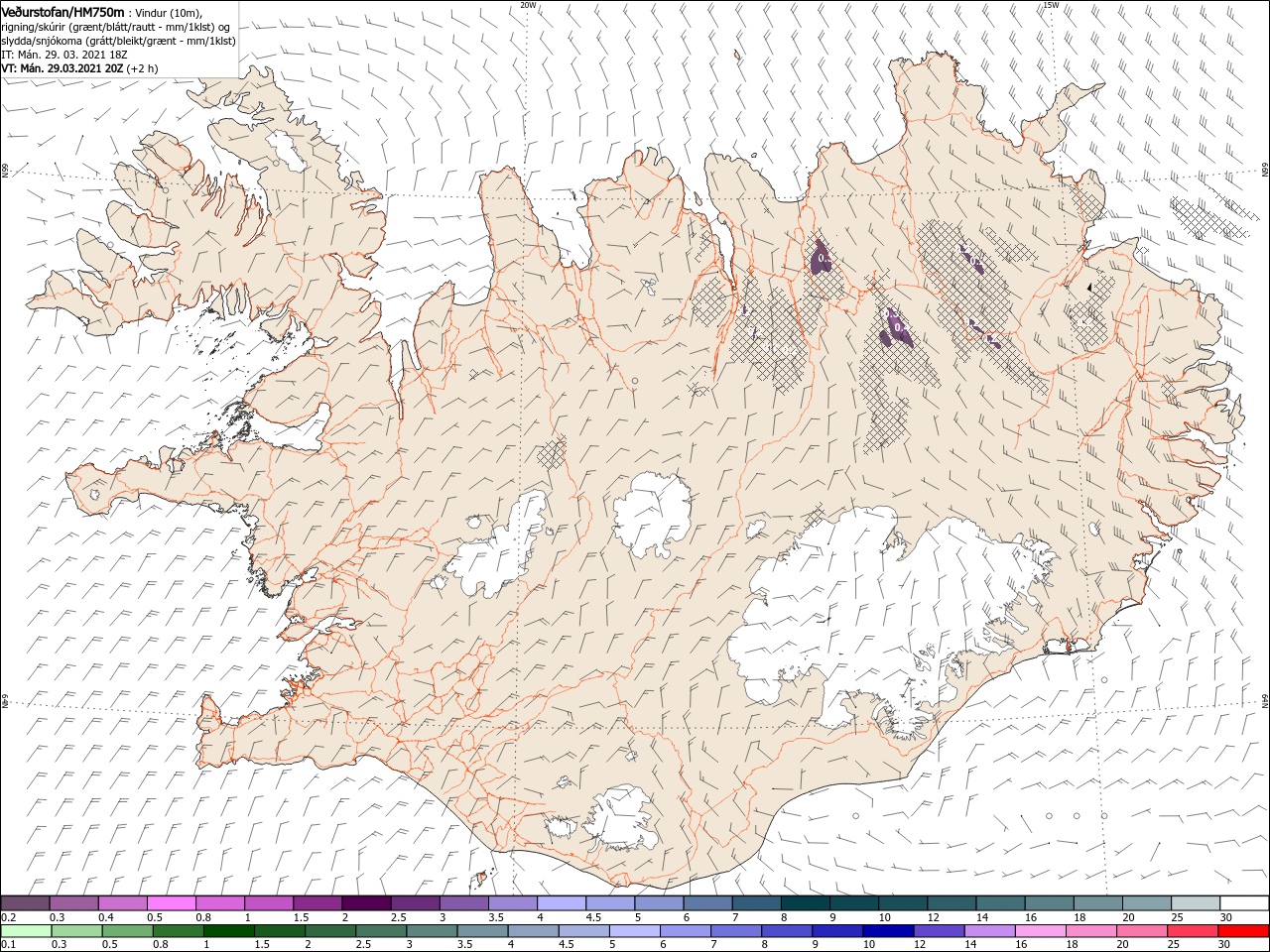Pick lower-row legend swatch starting at 4
The image size is (1270, 952).
pos(533,931)
